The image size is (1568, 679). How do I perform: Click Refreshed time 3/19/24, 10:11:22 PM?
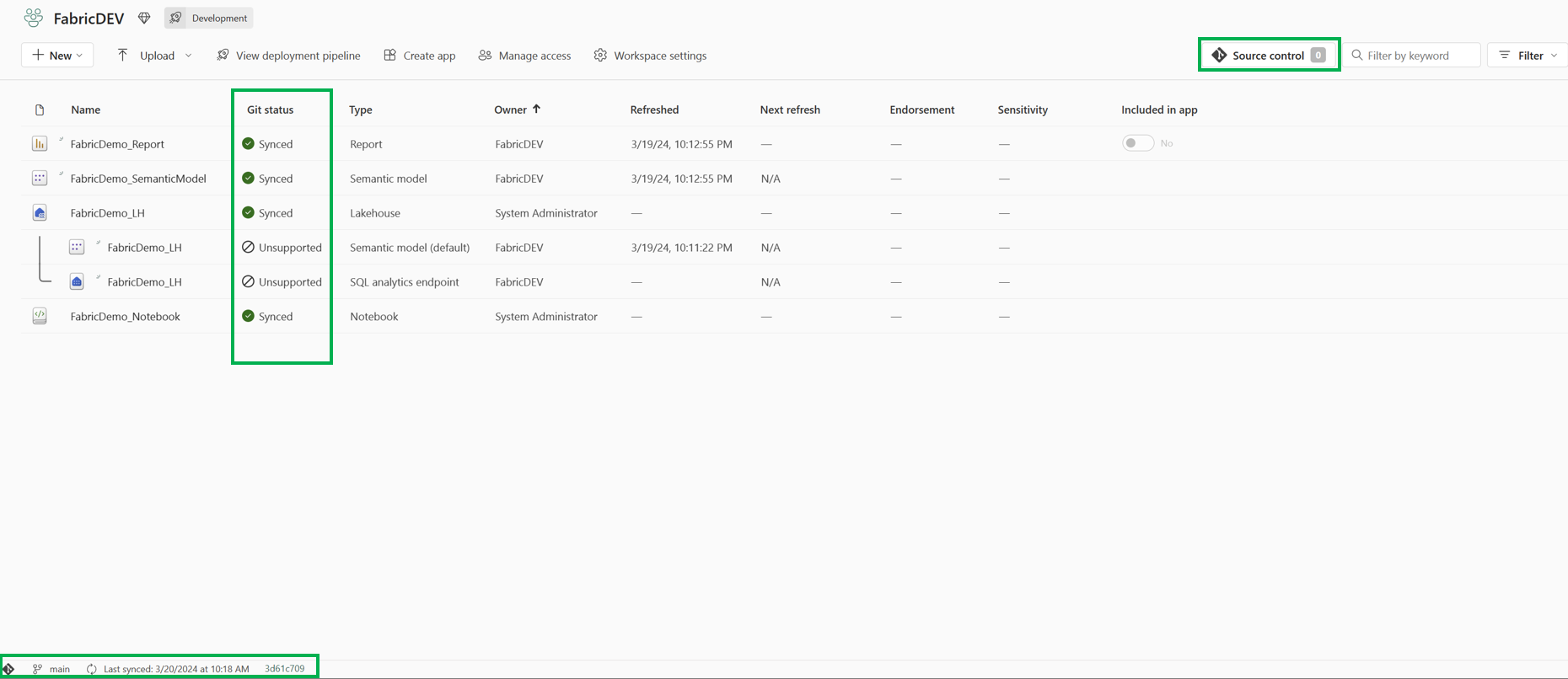tap(681, 248)
